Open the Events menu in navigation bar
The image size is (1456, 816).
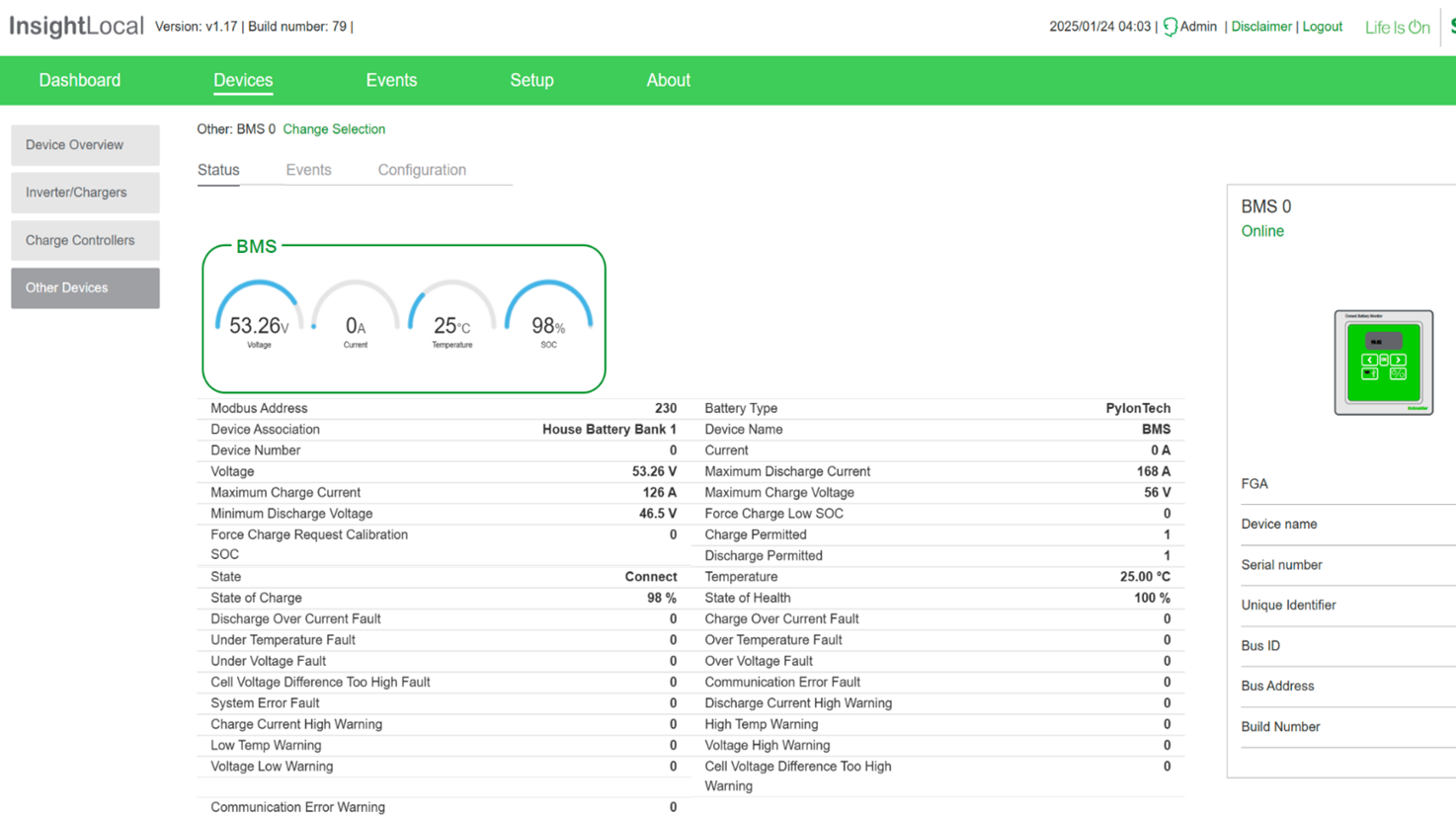pos(391,80)
